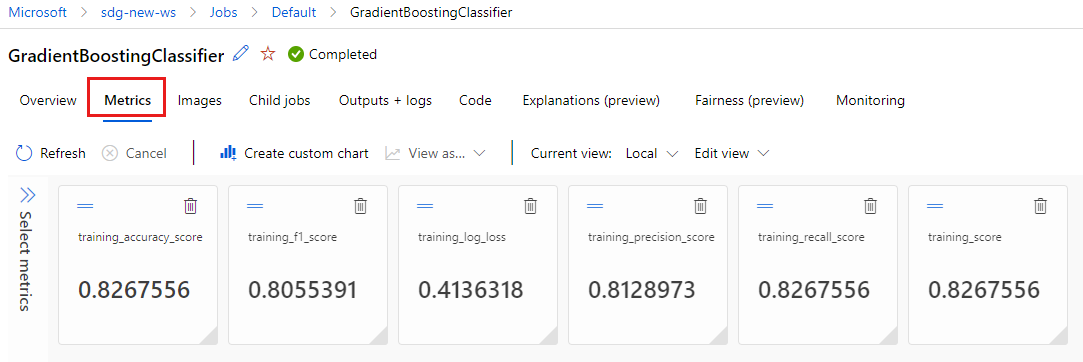Image resolution: width=1083 pixels, height=362 pixels.
Task: Switch to the Overview tab
Action: click(48, 100)
